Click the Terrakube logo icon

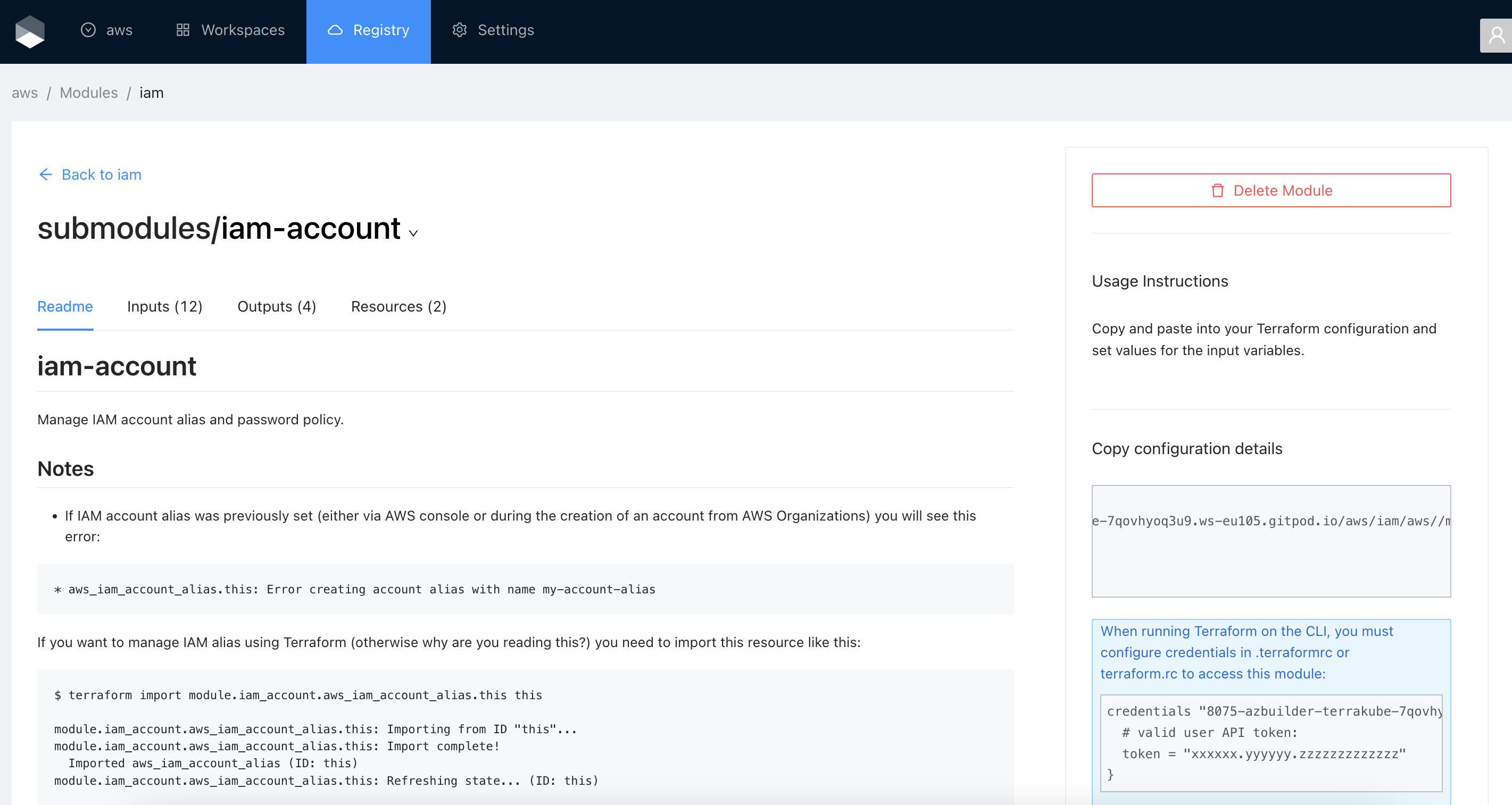click(x=30, y=31)
